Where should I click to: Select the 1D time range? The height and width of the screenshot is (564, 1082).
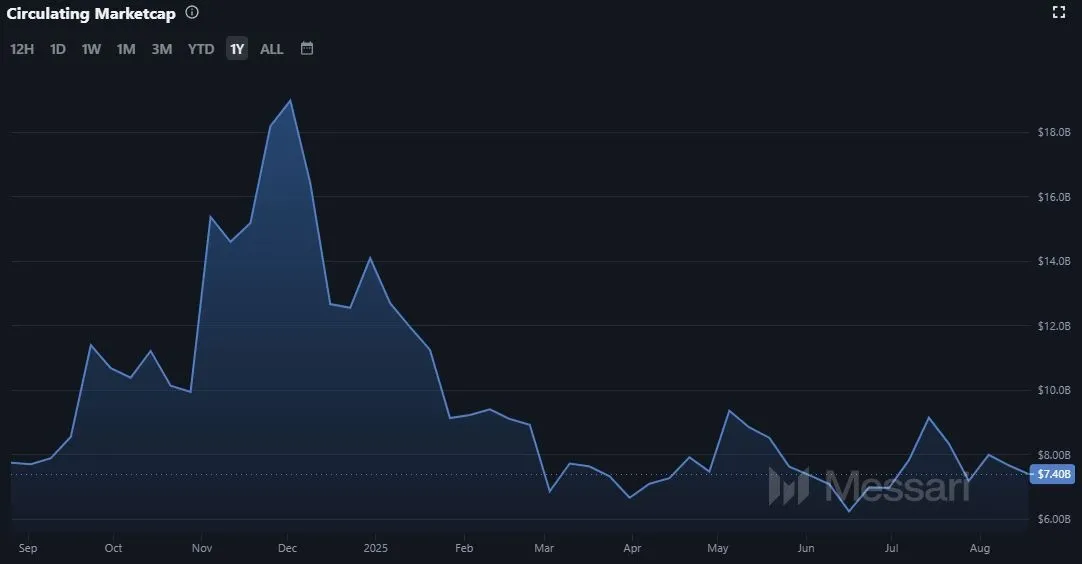pyautogui.click(x=58, y=49)
